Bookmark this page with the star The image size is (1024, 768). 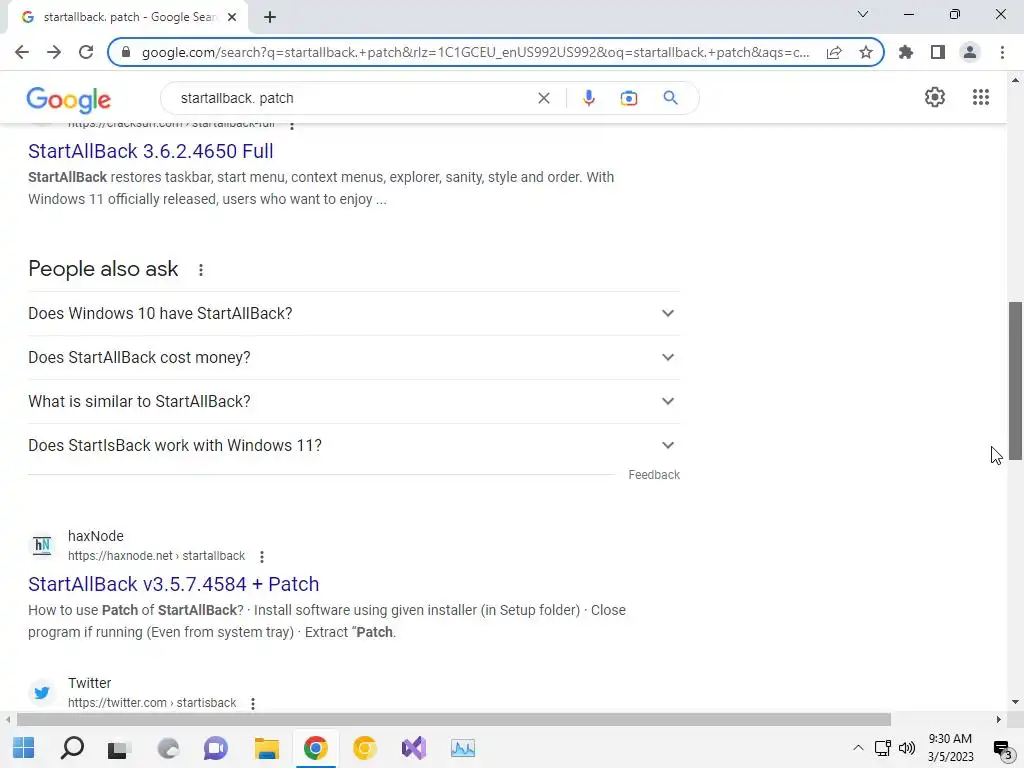coord(866,52)
